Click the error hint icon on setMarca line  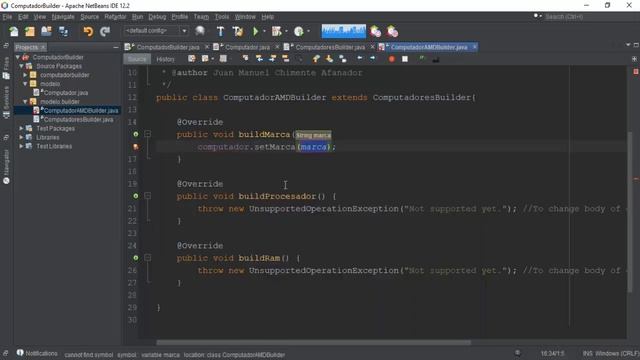click(x=136, y=147)
